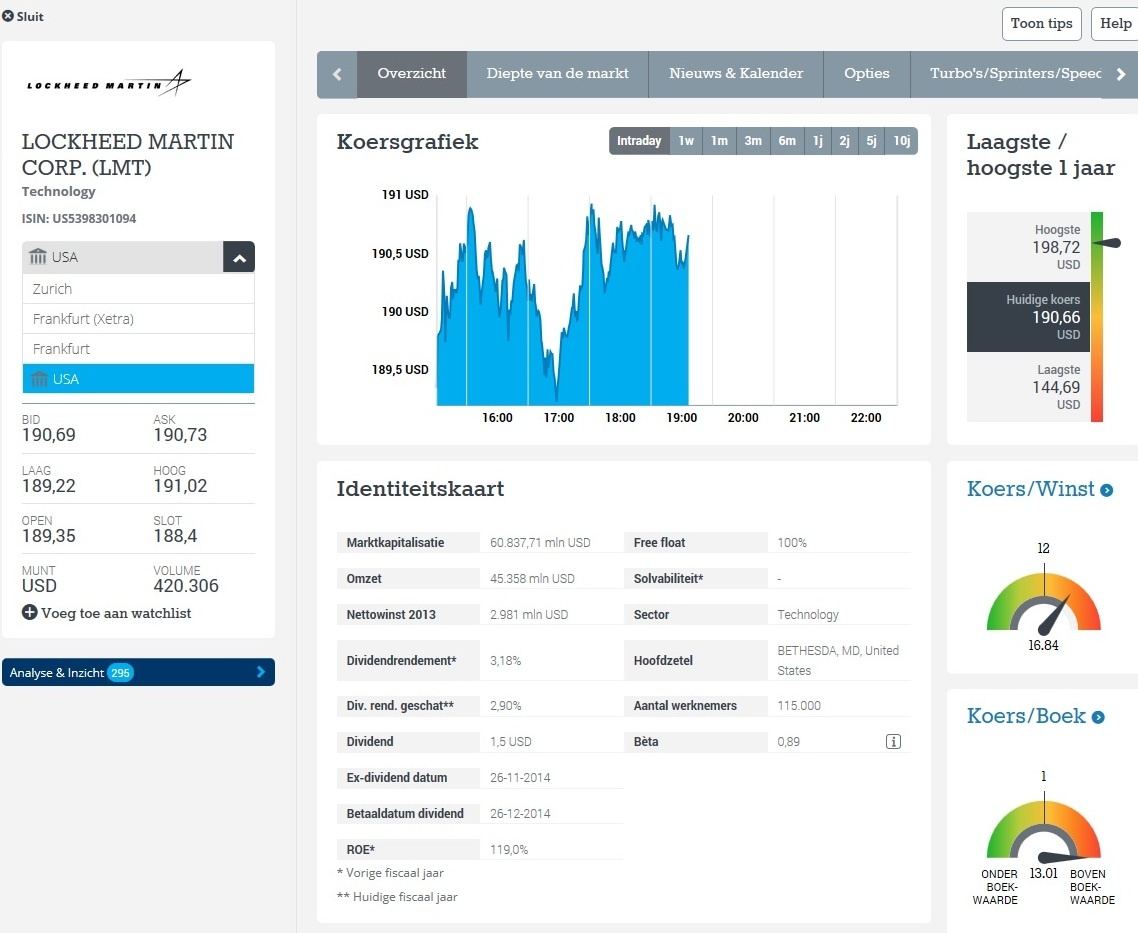Click the arrow icon next to Koers/Winst
The image size is (1138, 933).
click(x=1106, y=490)
